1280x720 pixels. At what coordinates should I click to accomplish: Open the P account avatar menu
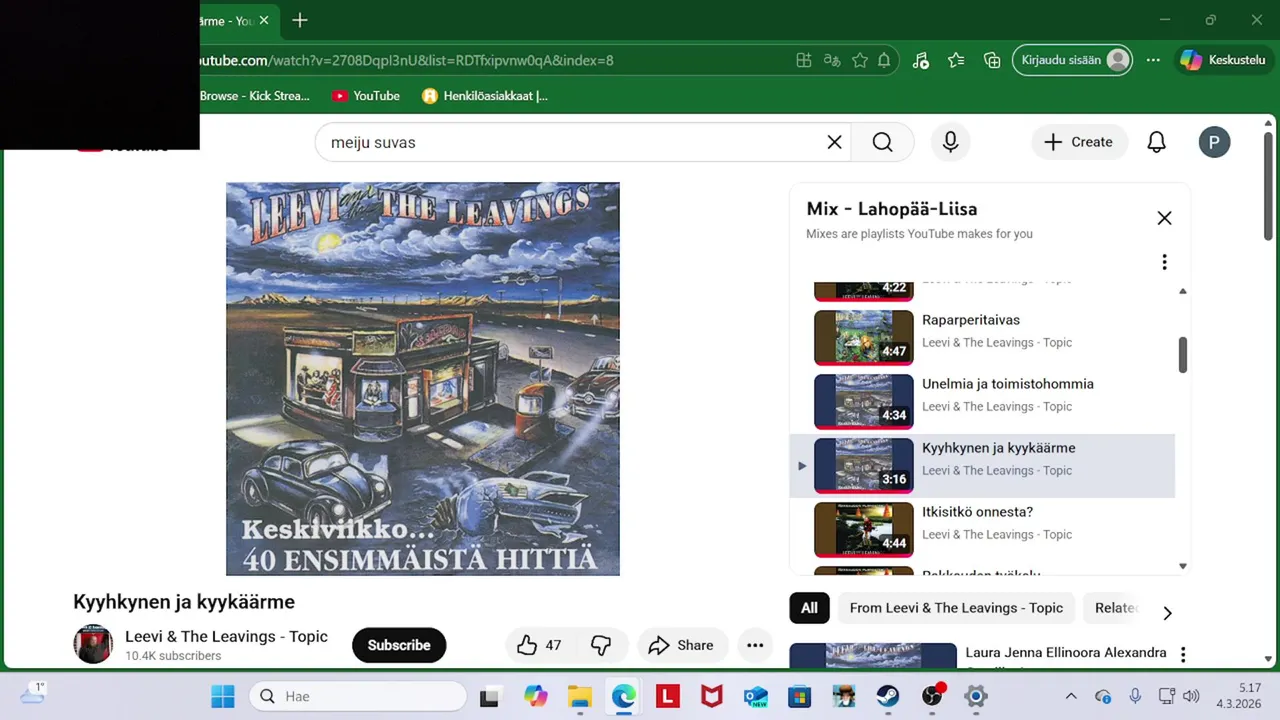pos(1214,142)
